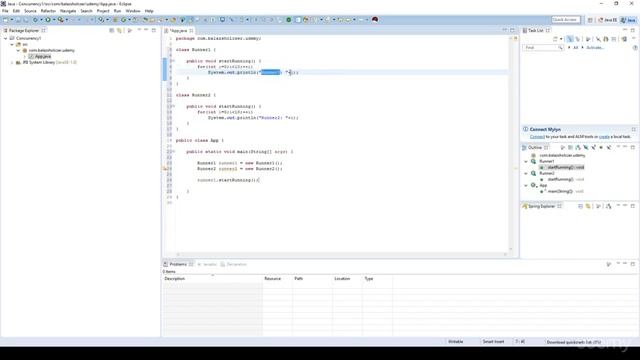Screen dimensions: 640x360
Task: Open the red Spring dashboard icon in toolbar
Action: point(375,20)
